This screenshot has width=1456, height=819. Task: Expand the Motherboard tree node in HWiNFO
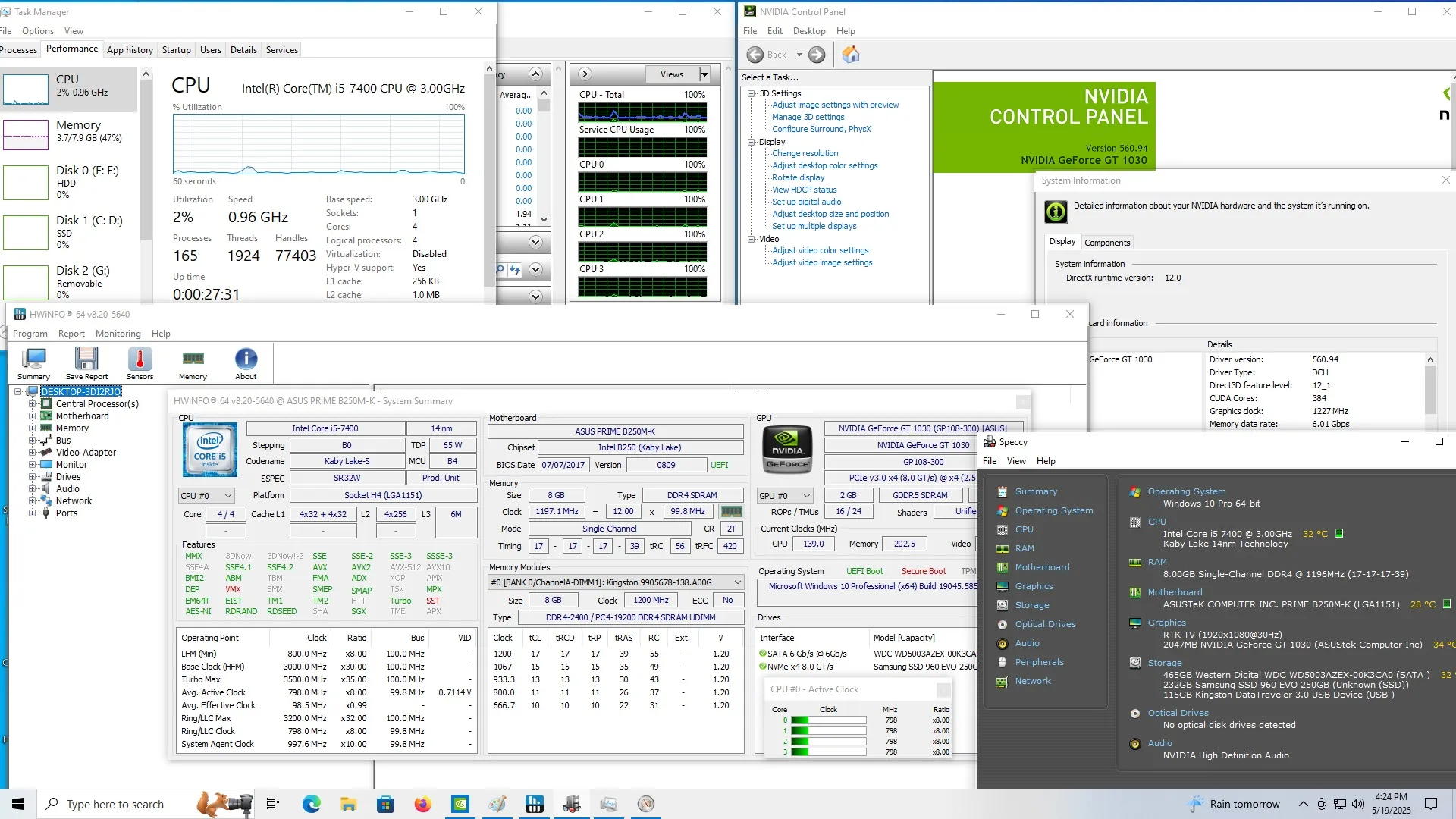click(x=33, y=416)
